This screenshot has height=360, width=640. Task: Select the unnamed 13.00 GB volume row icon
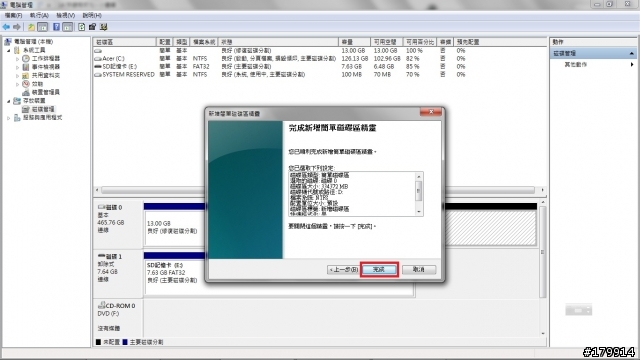pyautogui.click(x=98, y=51)
